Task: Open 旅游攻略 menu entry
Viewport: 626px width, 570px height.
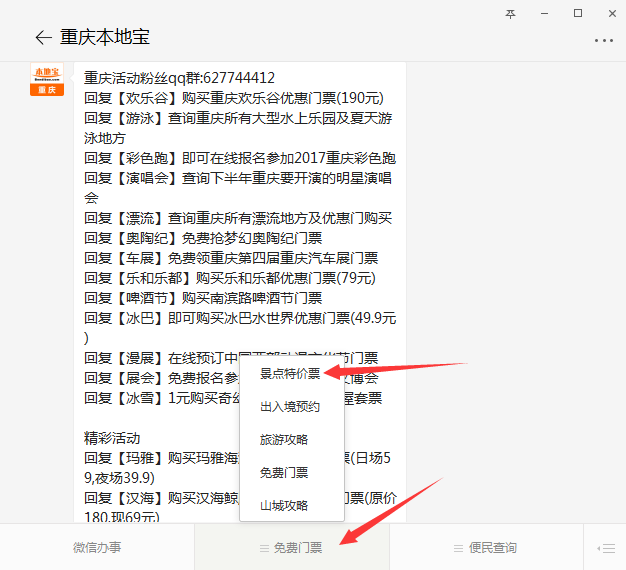Action: pos(284,439)
